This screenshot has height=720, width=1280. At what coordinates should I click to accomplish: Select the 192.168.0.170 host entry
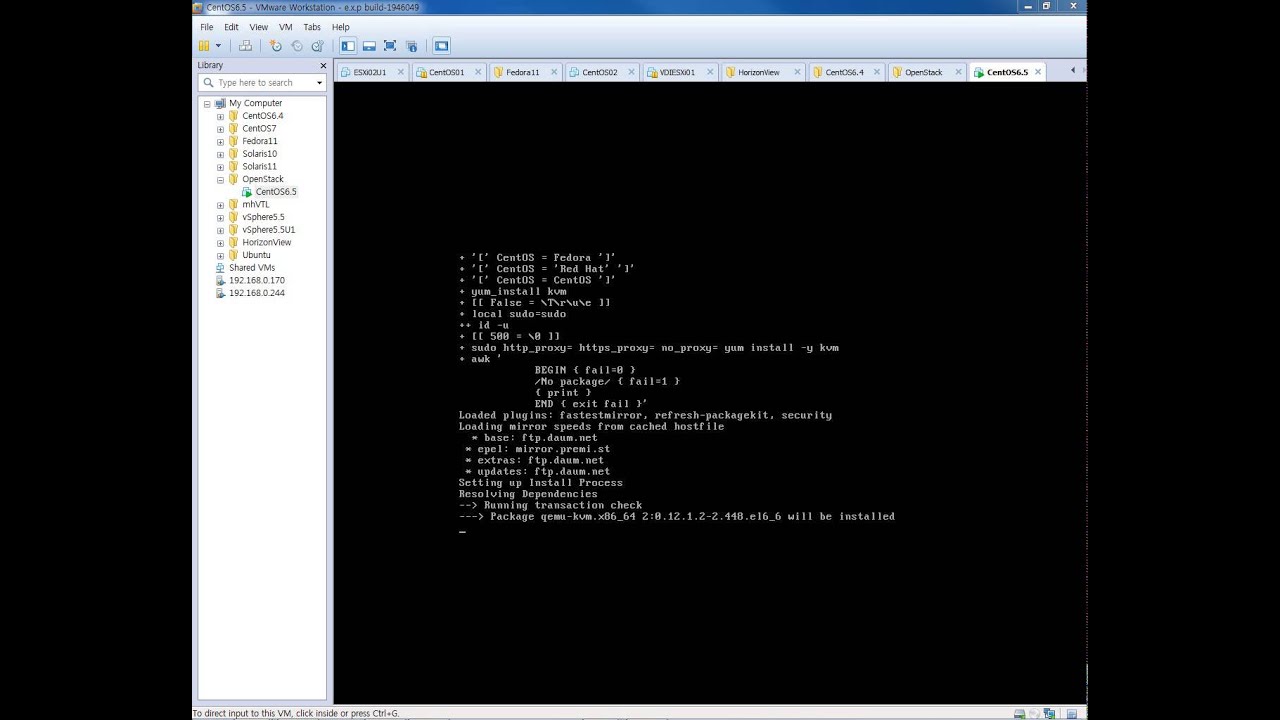(256, 281)
